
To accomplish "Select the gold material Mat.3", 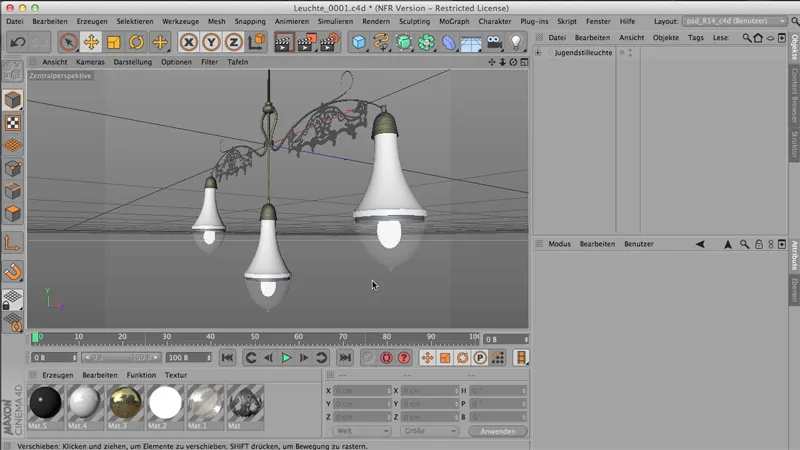I will [125, 407].
